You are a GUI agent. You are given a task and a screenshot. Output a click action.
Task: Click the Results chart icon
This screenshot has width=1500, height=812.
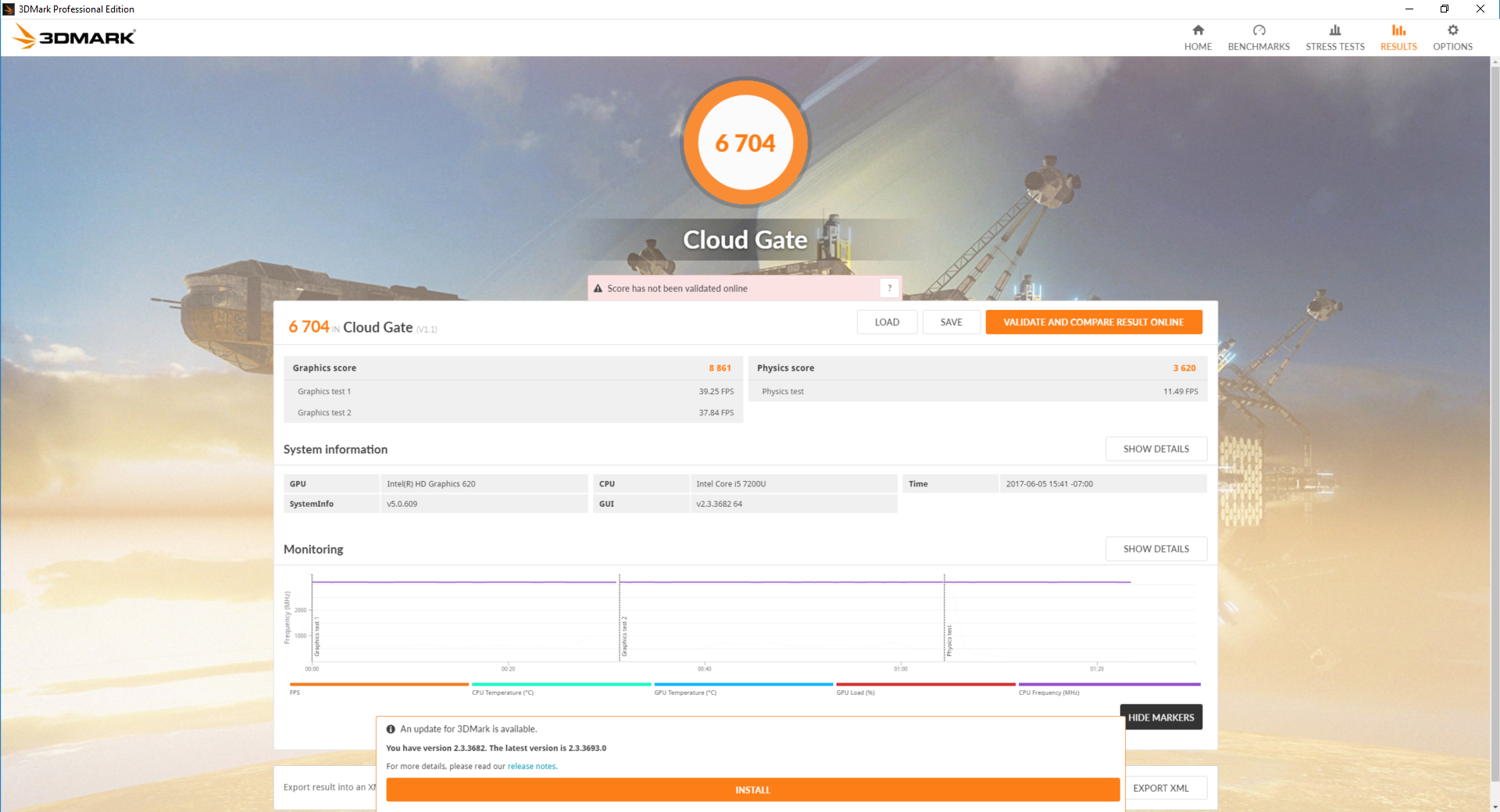click(x=1398, y=30)
